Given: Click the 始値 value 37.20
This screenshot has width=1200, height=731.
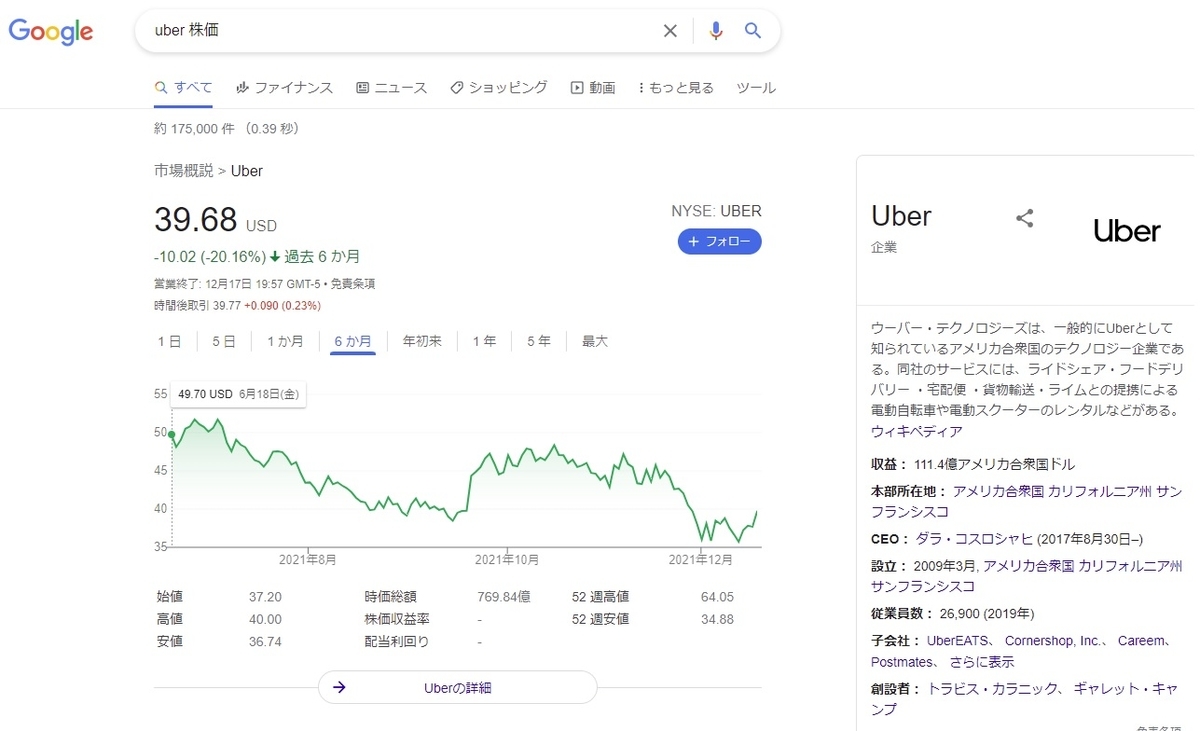Looking at the screenshot, I should coord(265,597).
